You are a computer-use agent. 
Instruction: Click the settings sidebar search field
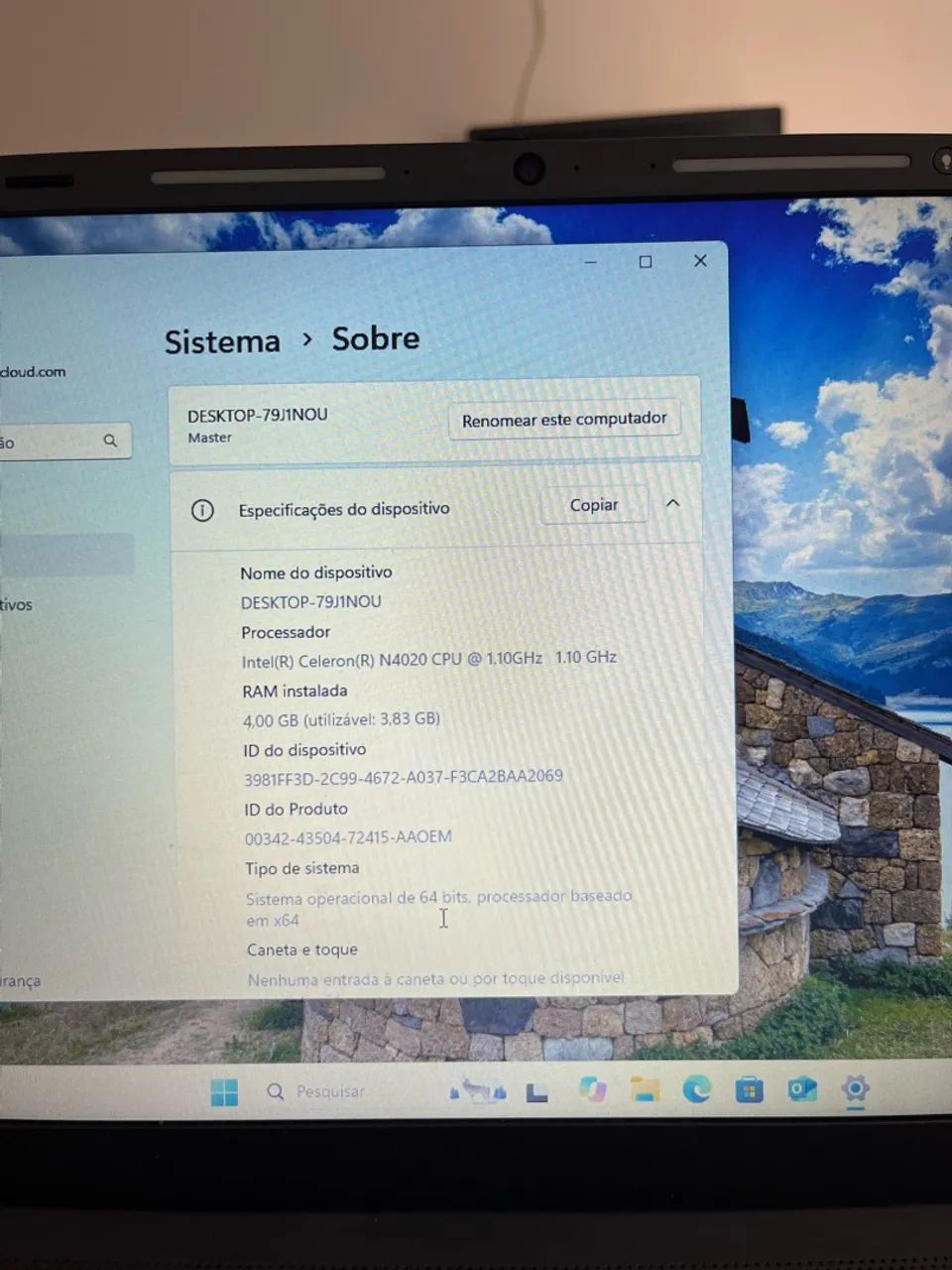(x=65, y=442)
